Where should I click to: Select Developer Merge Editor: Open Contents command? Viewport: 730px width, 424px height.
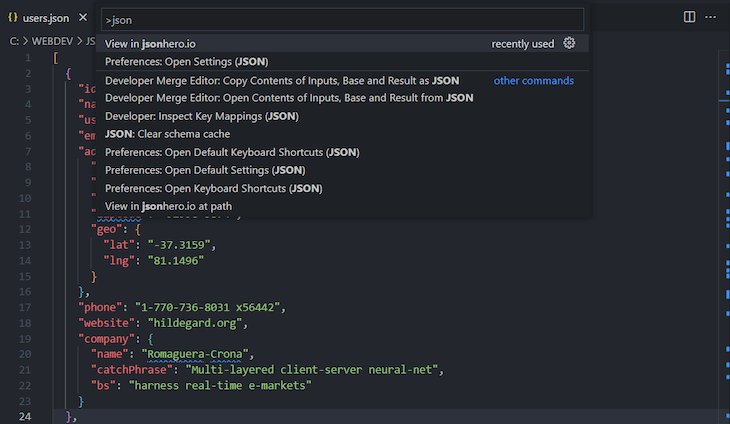pyautogui.click(x=289, y=98)
